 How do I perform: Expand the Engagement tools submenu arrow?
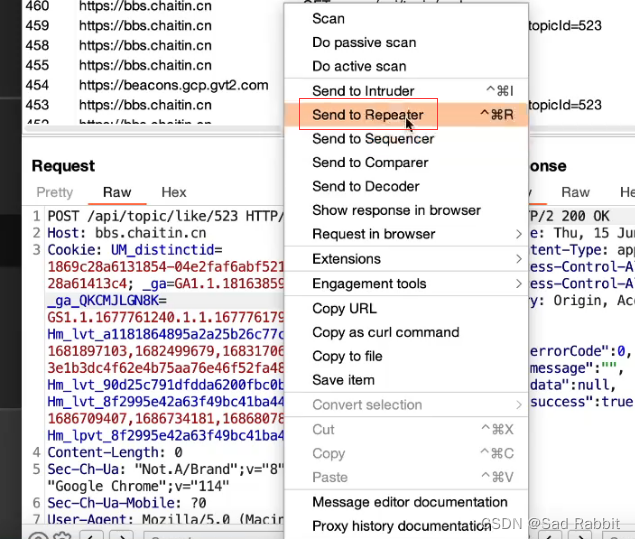pos(519,283)
